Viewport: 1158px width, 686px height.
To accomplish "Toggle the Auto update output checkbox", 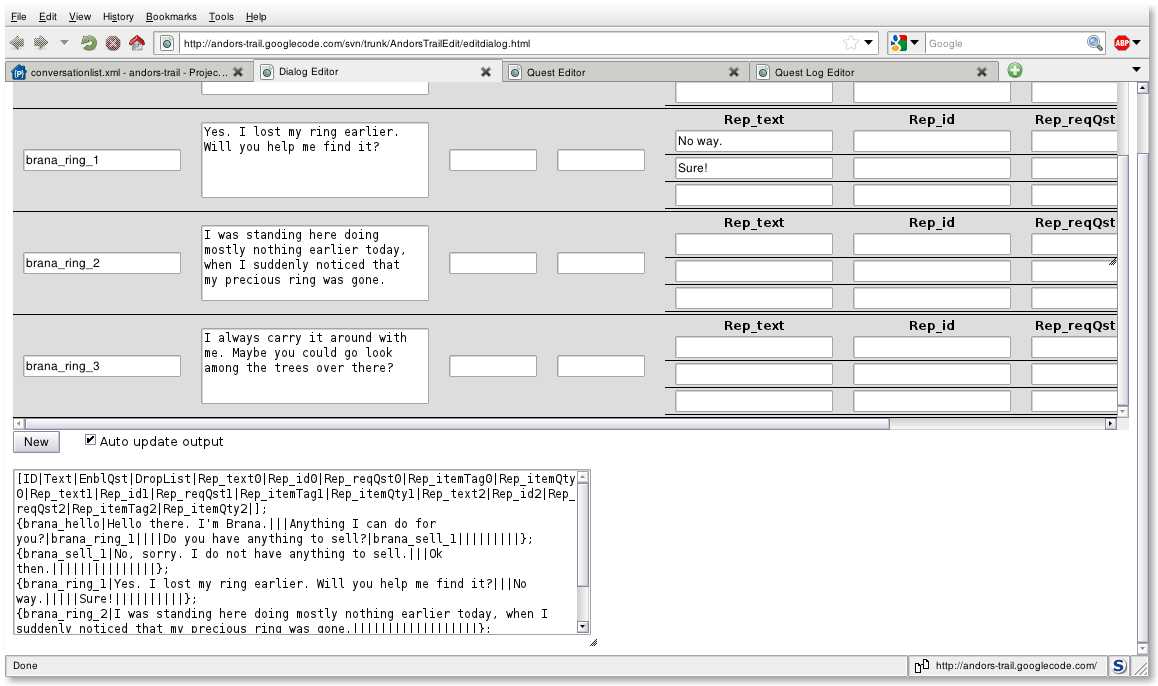I will click(91, 440).
